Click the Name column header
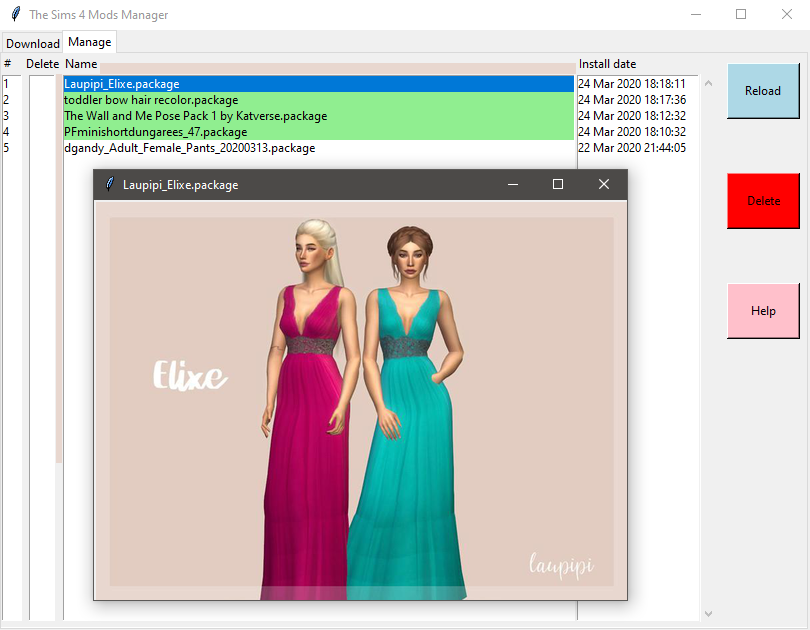 81,64
